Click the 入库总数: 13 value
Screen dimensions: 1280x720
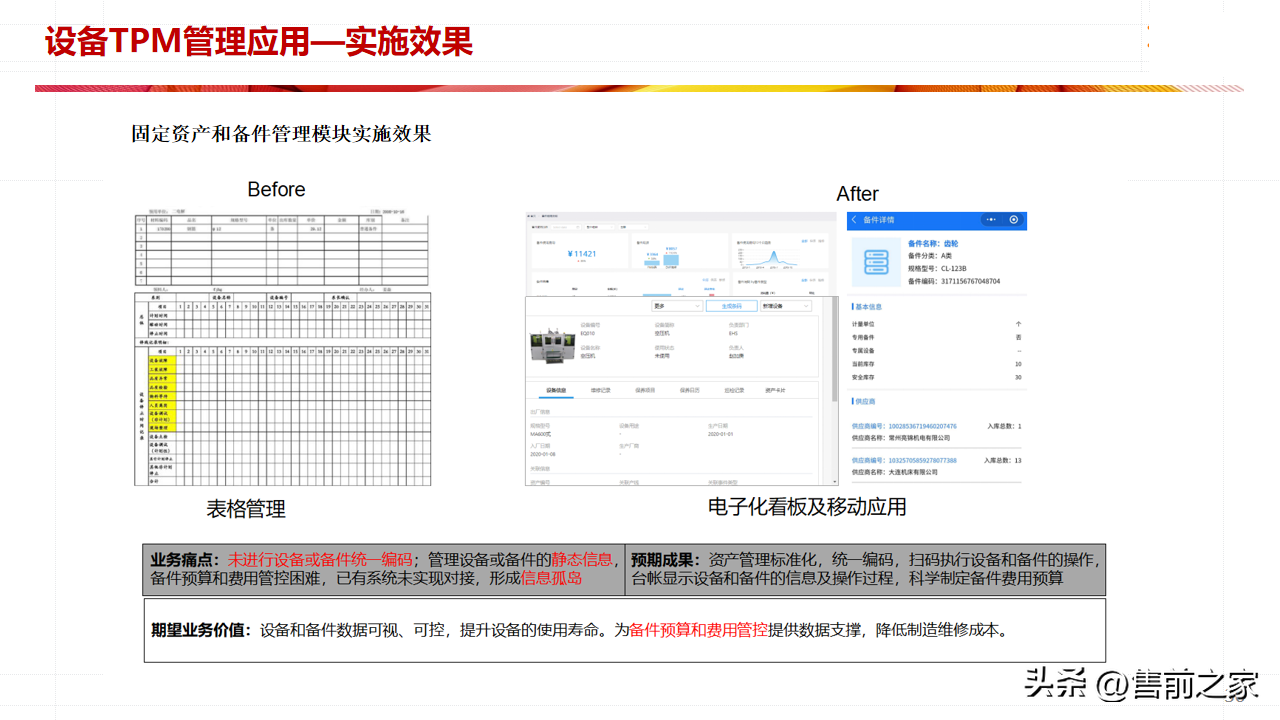point(1003,460)
